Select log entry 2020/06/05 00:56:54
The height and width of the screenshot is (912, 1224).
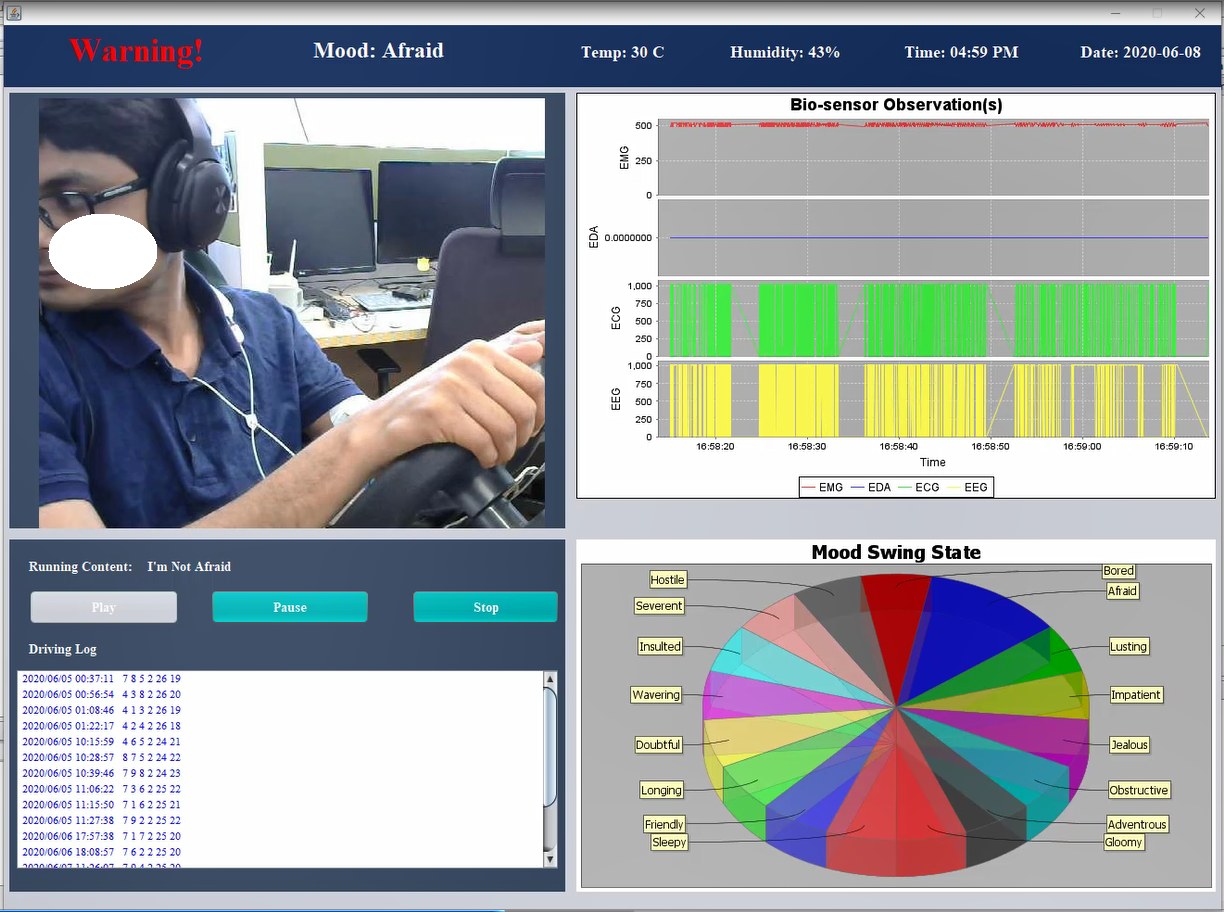[101, 694]
